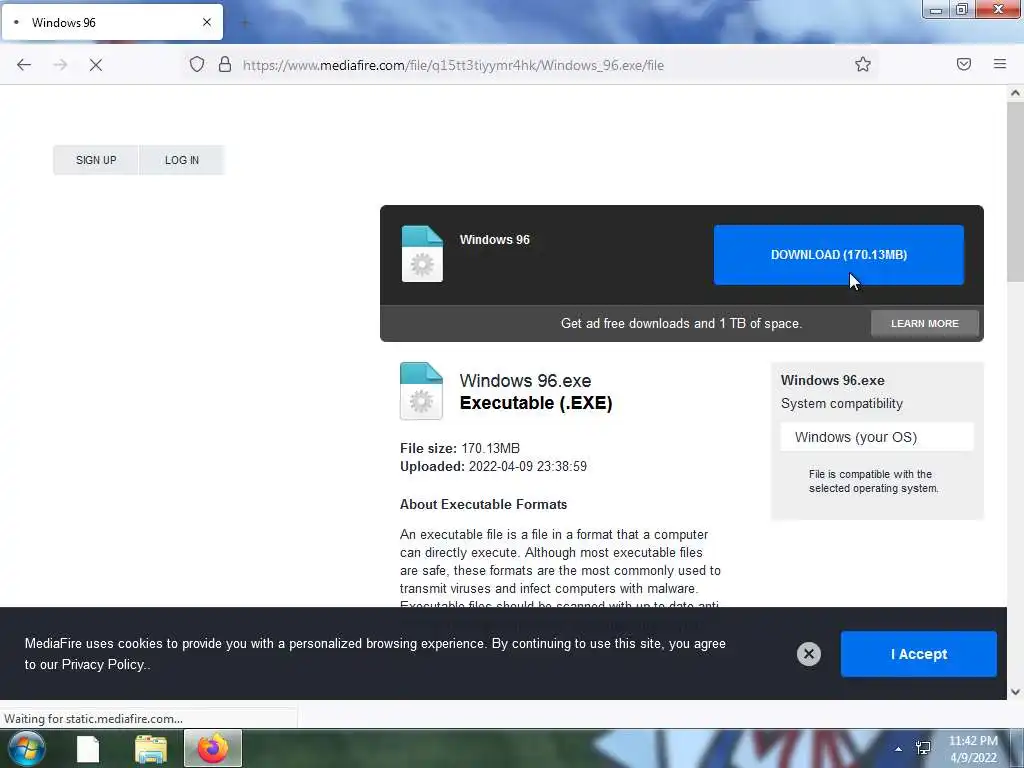Bookmark this page with the star icon
Viewport: 1024px width, 768px height.
pyautogui.click(x=863, y=64)
